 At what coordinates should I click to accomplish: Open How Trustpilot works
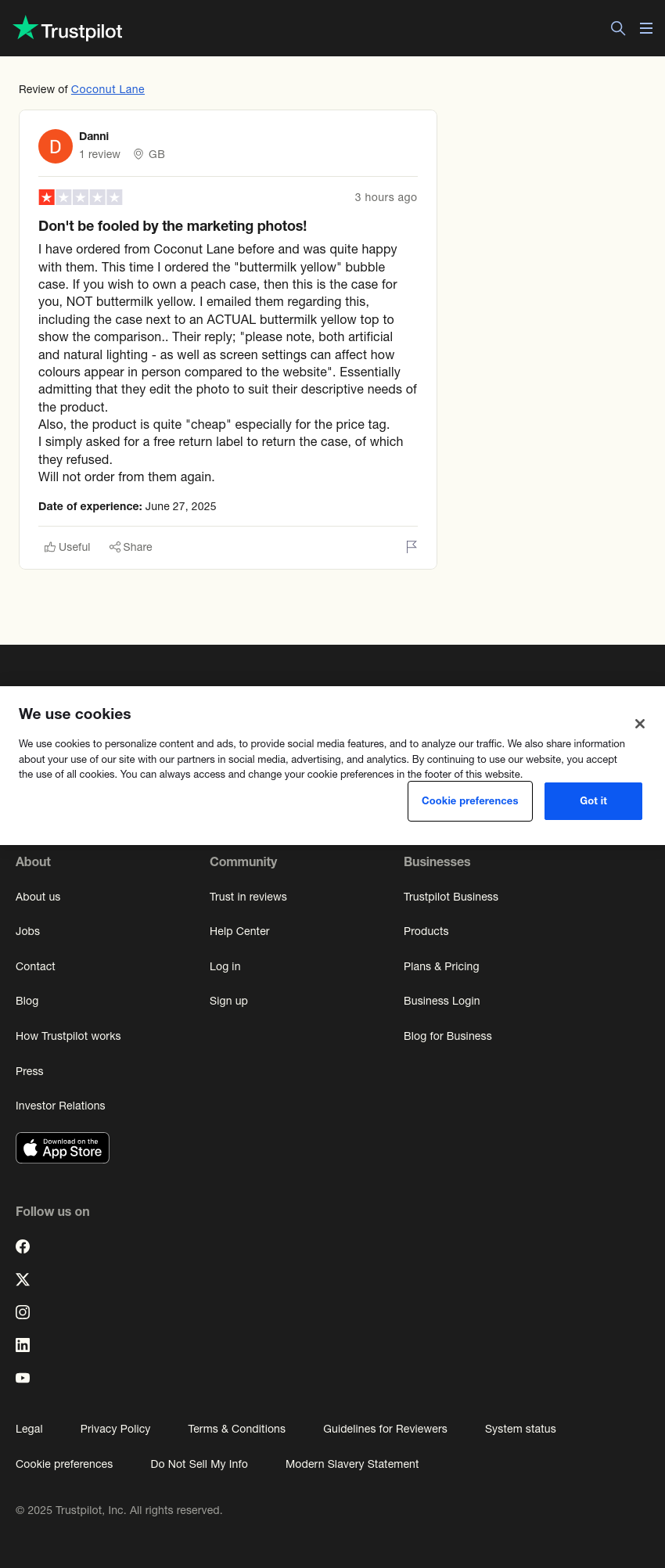pos(68,1036)
